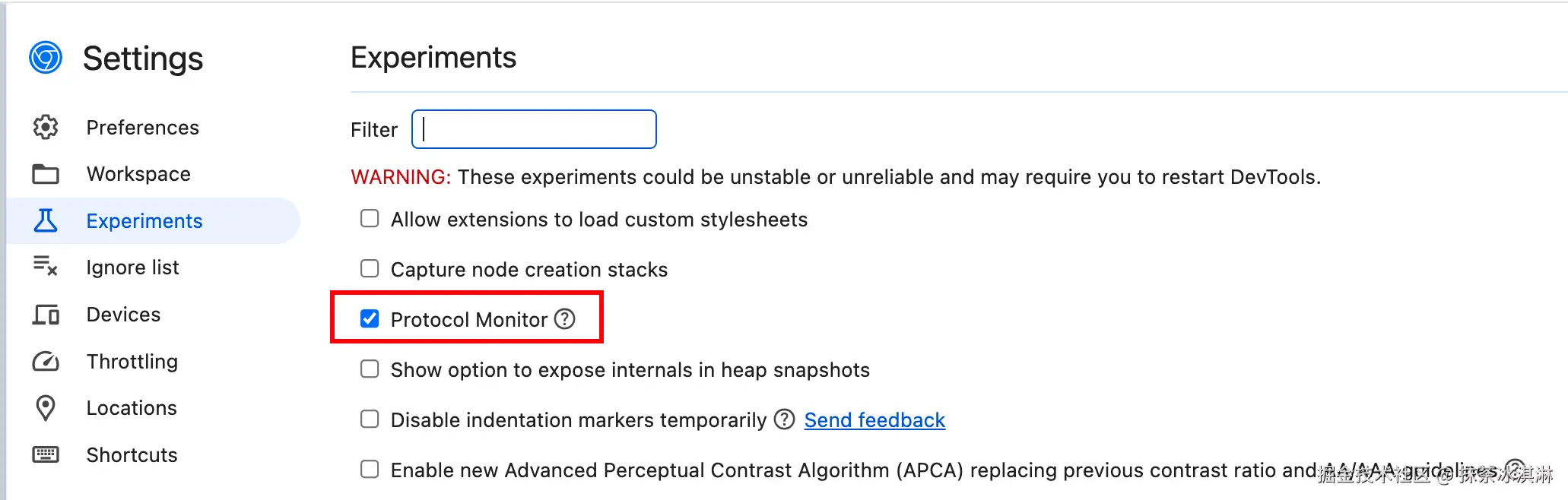This screenshot has height=500, width=1568.
Task: Click the Ignore list icon
Action: tap(46, 267)
